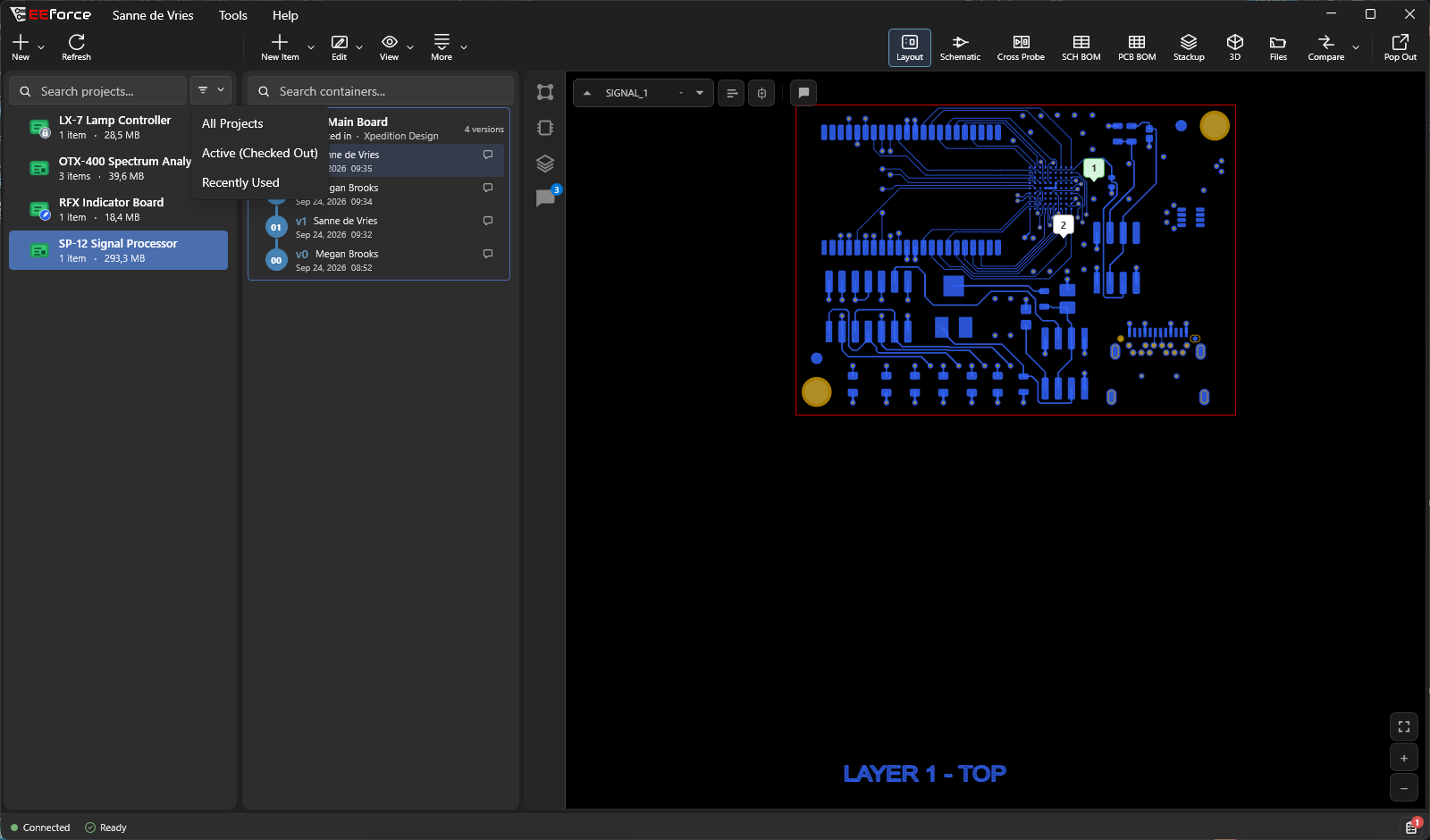Viewport: 1430px width, 840px height.
Task: Open the Schematic view
Action: 960,47
